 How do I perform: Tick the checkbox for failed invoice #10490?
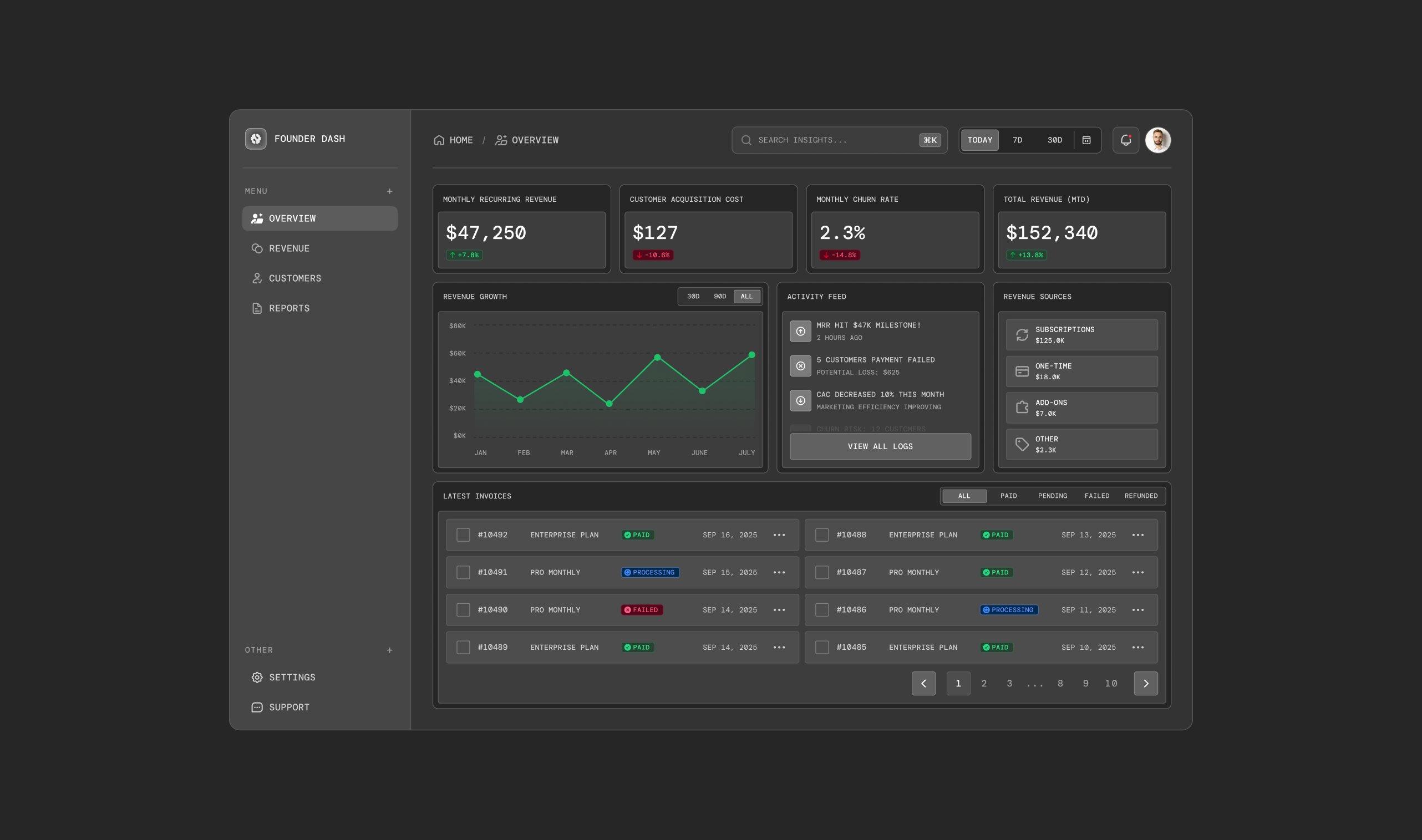463,609
